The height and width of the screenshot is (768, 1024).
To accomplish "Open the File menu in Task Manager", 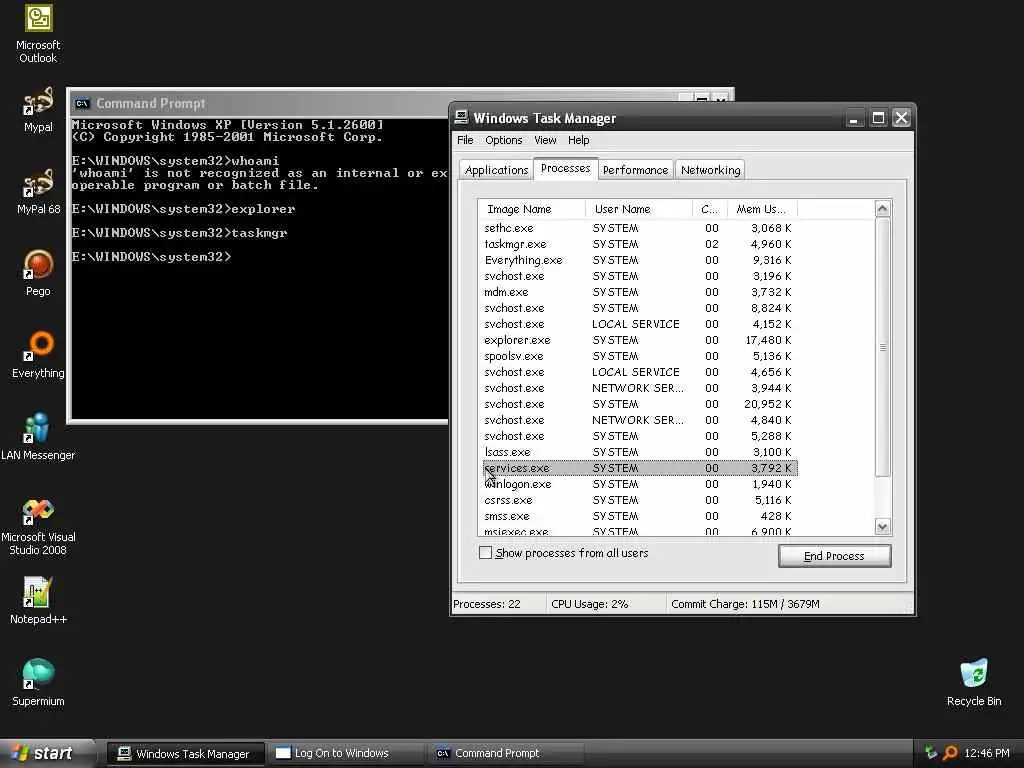I will (x=465, y=140).
